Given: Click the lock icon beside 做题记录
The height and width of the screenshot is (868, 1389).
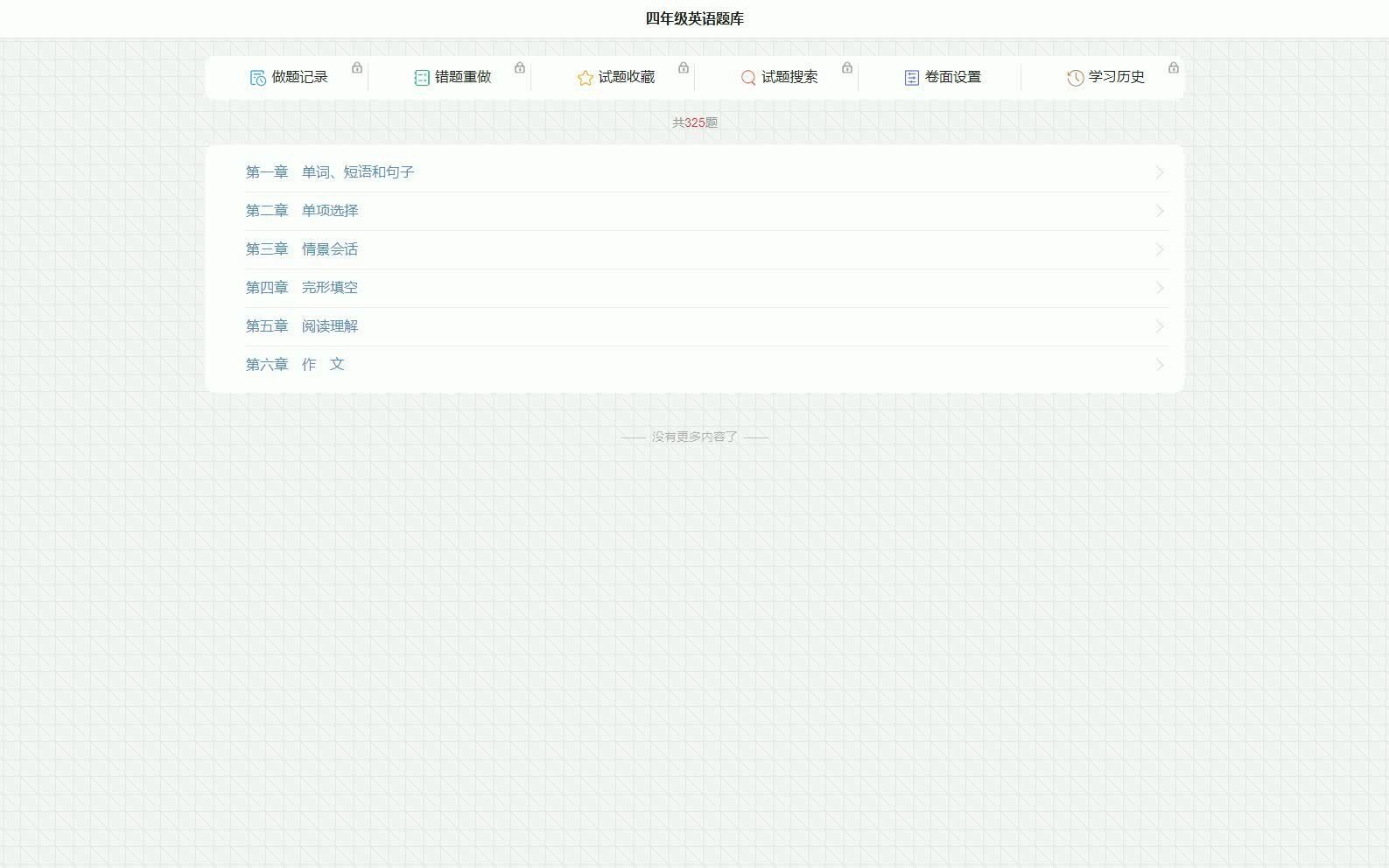Looking at the screenshot, I should [x=357, y=67].
